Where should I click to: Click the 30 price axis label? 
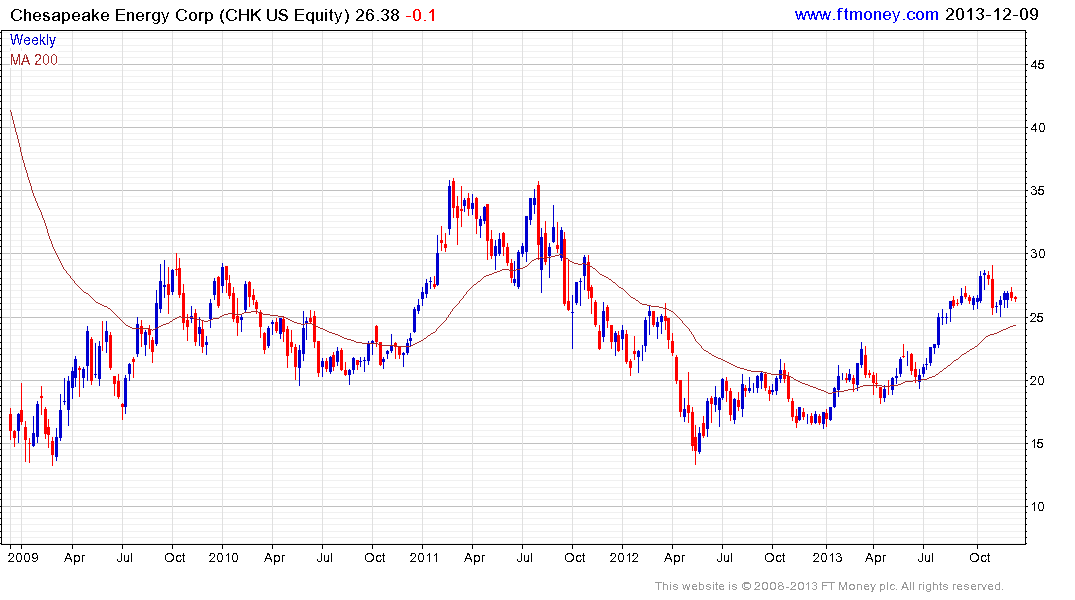click(1037, 254)
